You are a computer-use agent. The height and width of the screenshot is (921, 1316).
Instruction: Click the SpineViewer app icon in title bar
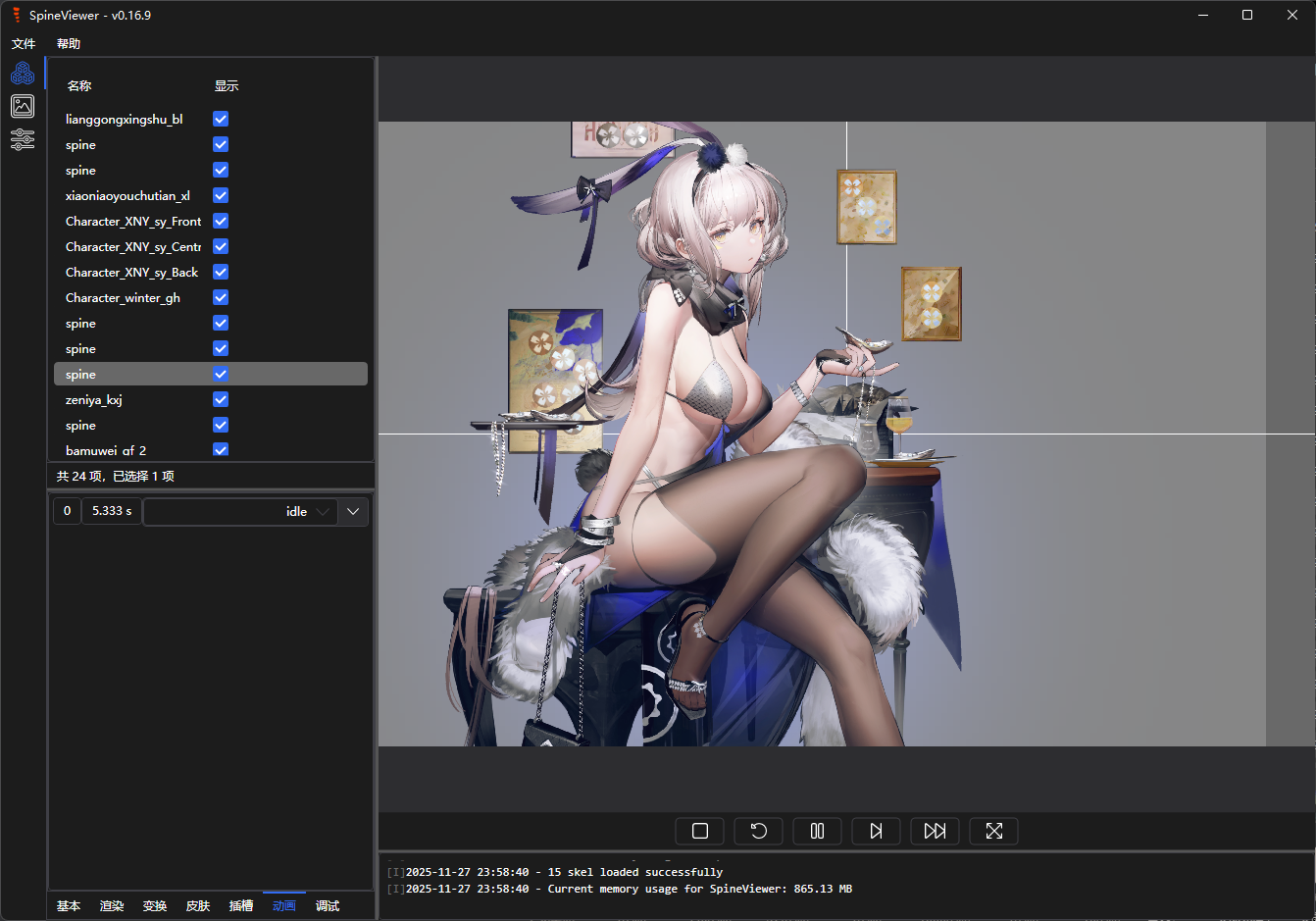(16, 15)
